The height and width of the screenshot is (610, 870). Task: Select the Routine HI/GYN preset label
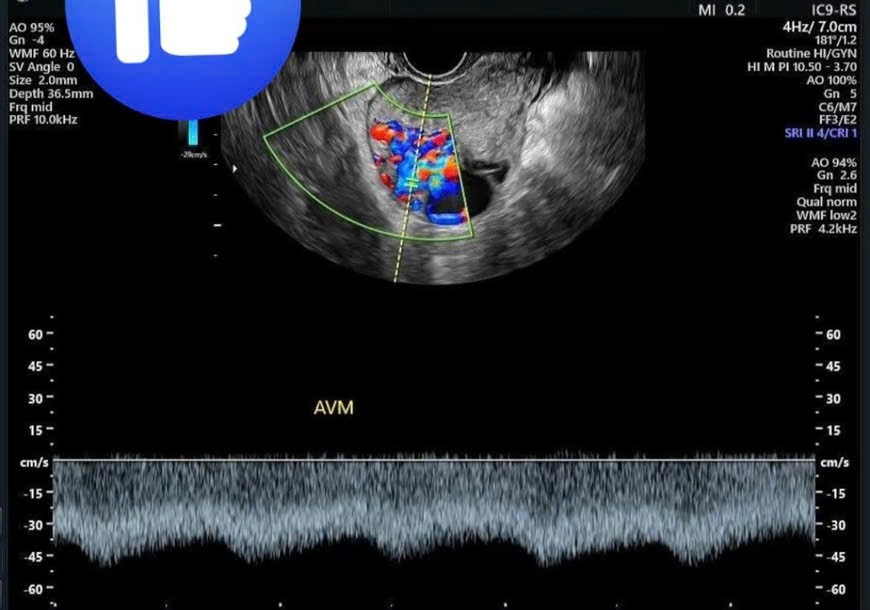tap(811, 53)
